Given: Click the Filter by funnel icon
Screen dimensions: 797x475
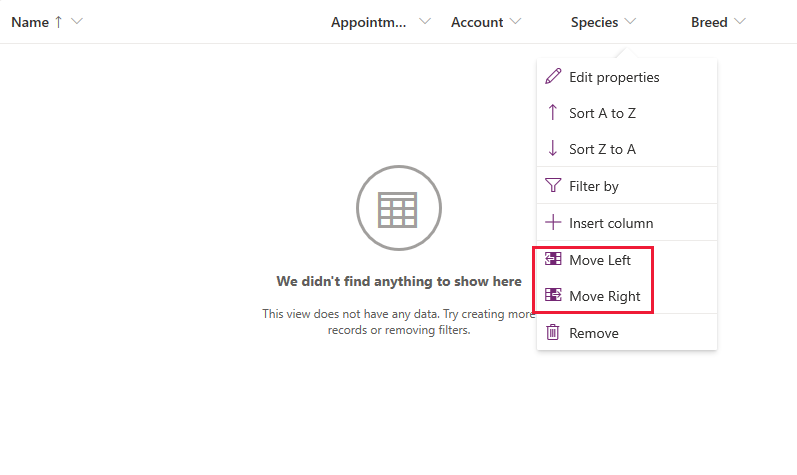Looking at the screenshot, I should 553,186.
